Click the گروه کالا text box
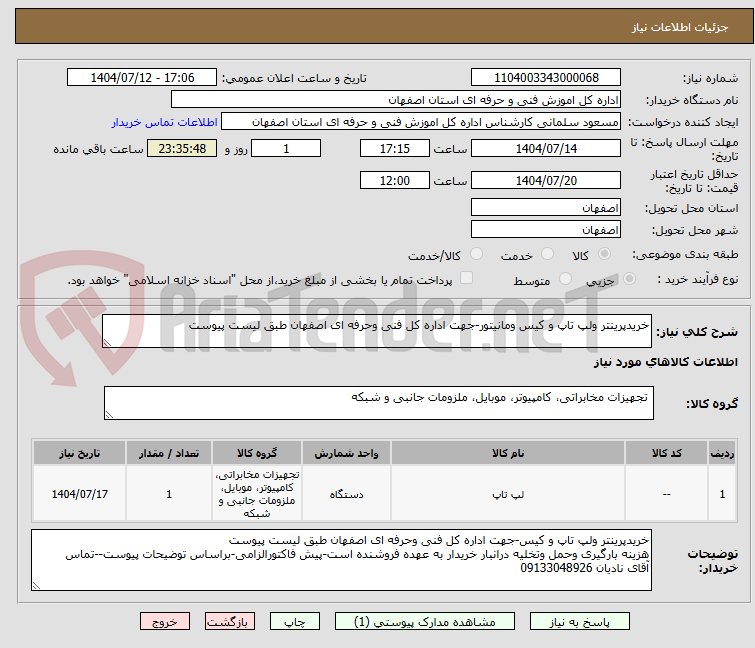Screen dimensions: 755x648 click(x=378, y=403)
